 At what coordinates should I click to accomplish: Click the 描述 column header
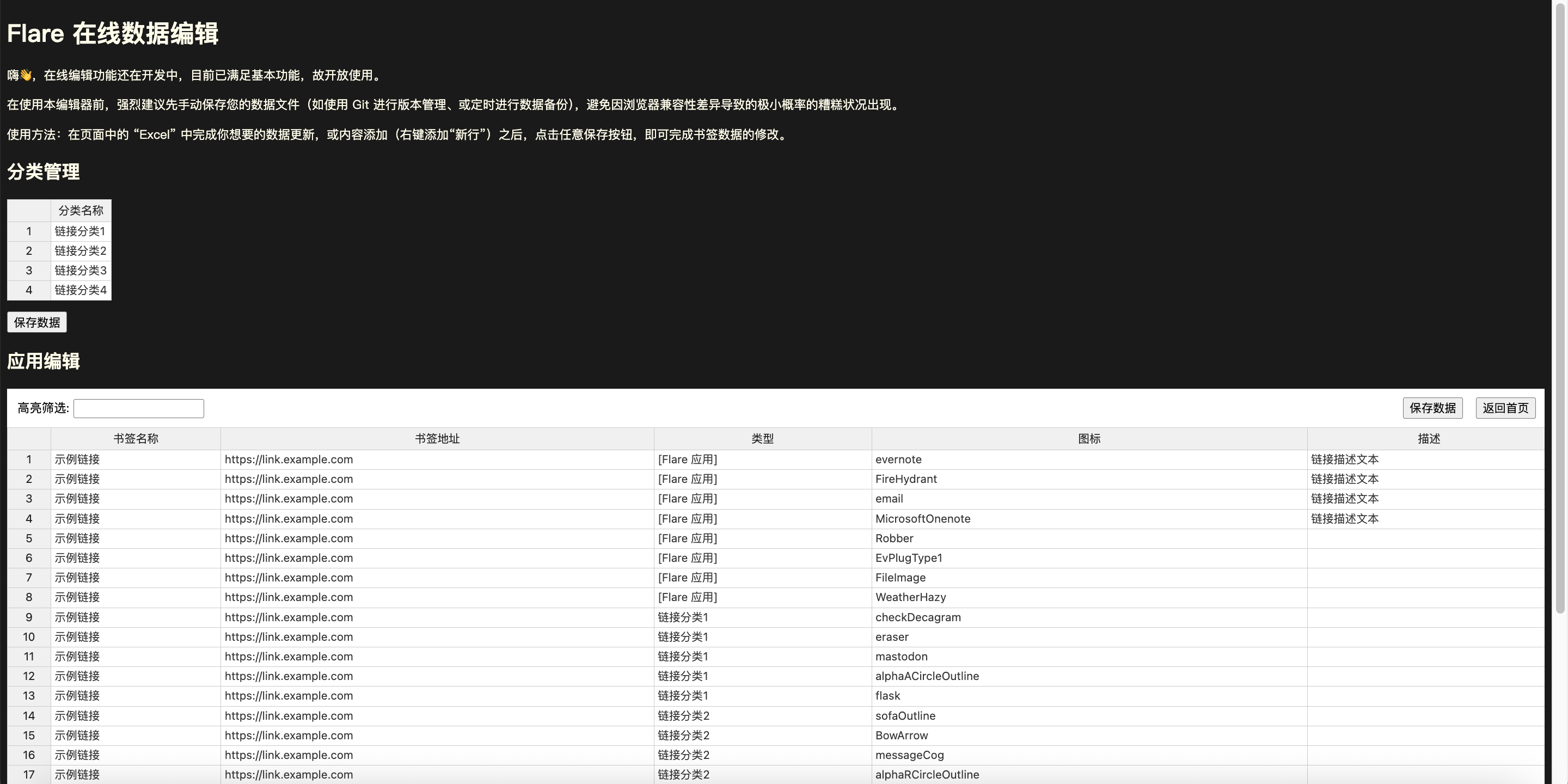[x=1428, y=439]
